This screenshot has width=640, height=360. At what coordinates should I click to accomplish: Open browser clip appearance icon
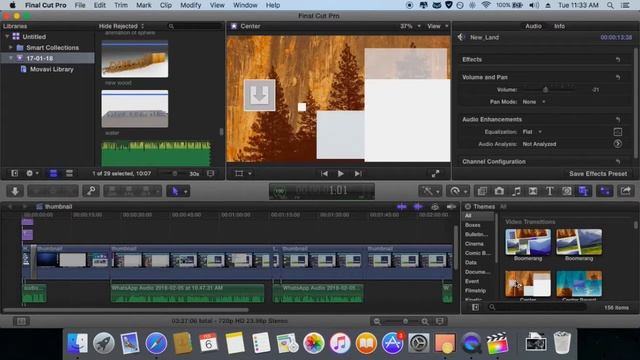[211, 173]
